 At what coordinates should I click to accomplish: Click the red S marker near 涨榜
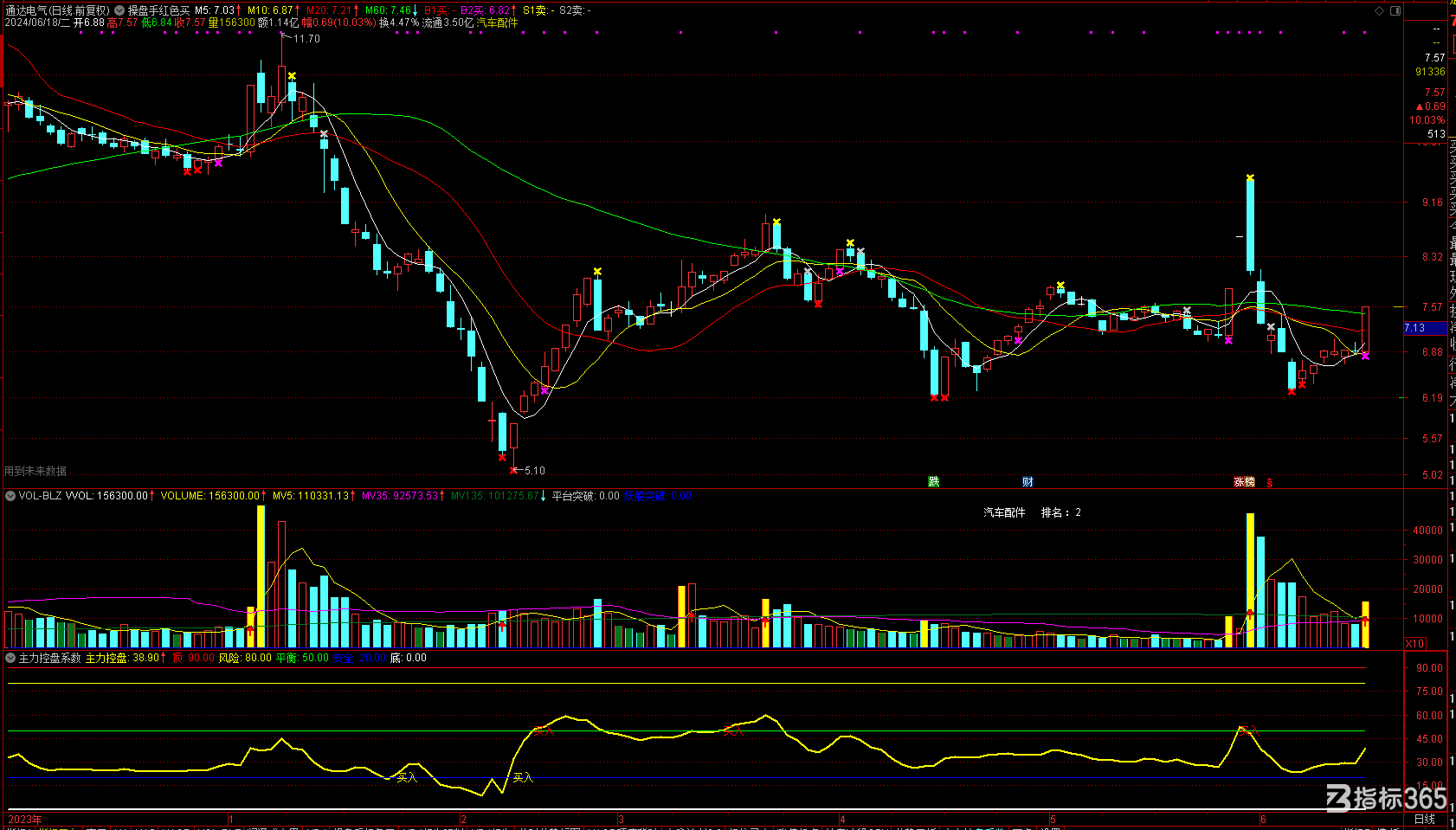[1270, 482]
